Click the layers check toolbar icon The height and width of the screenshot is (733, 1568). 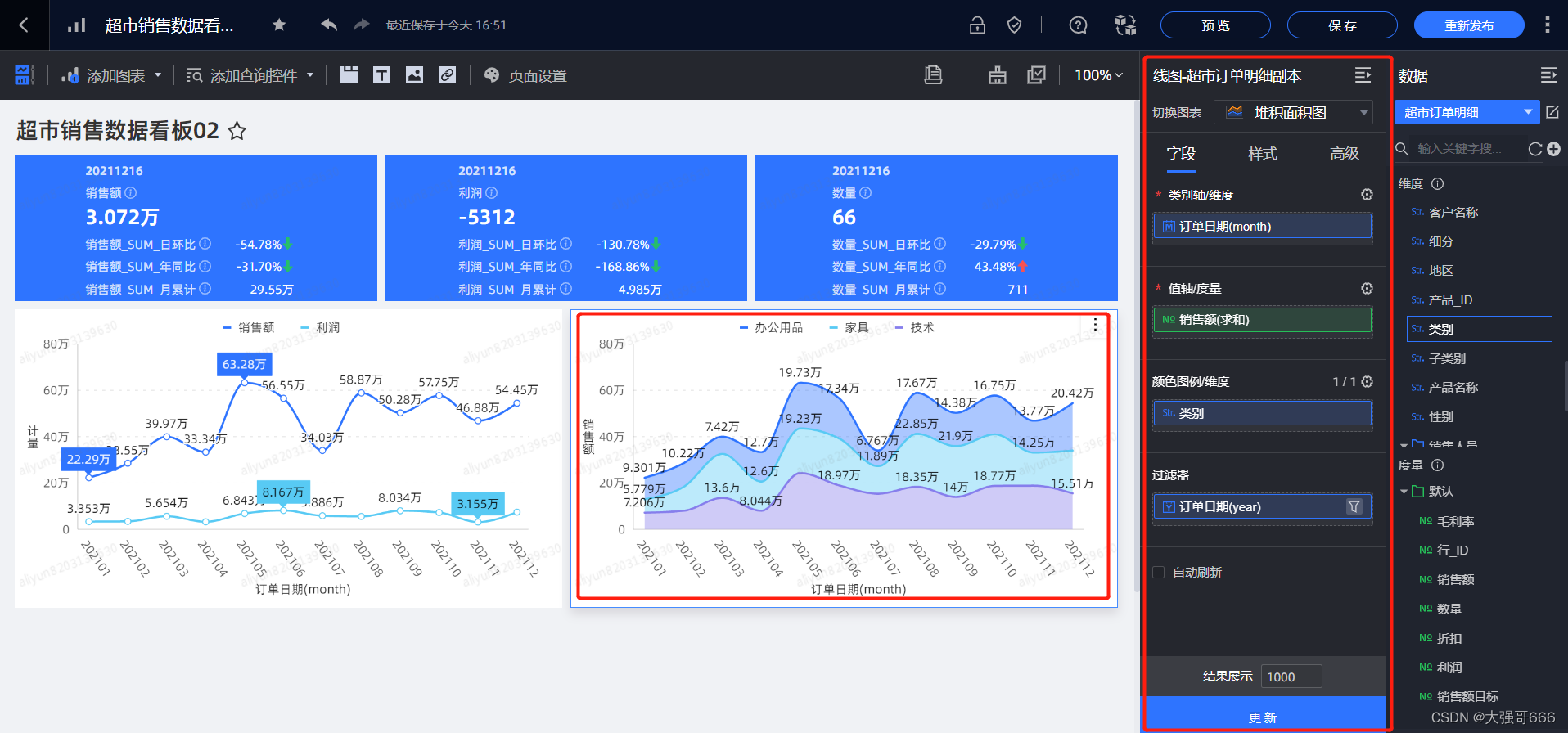[1036, 75]
